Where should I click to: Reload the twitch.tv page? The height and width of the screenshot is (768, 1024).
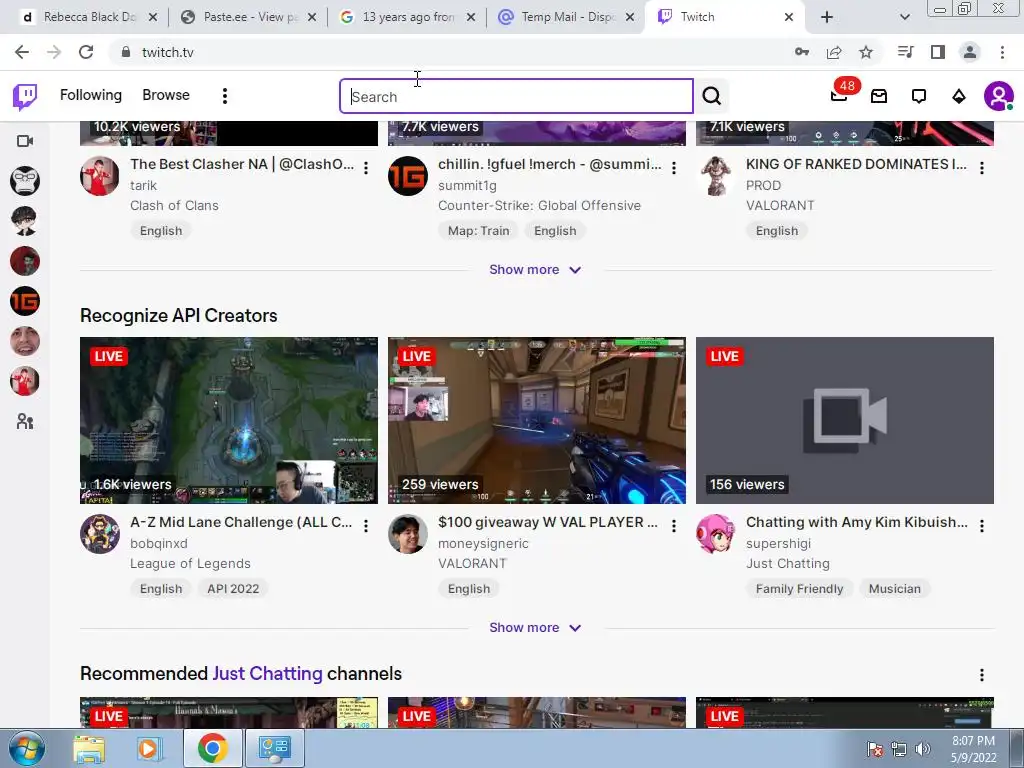86,52
